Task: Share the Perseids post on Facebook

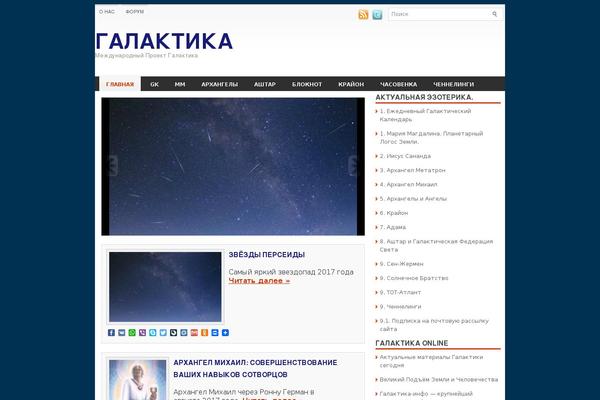Action: (x=111, y=333)
